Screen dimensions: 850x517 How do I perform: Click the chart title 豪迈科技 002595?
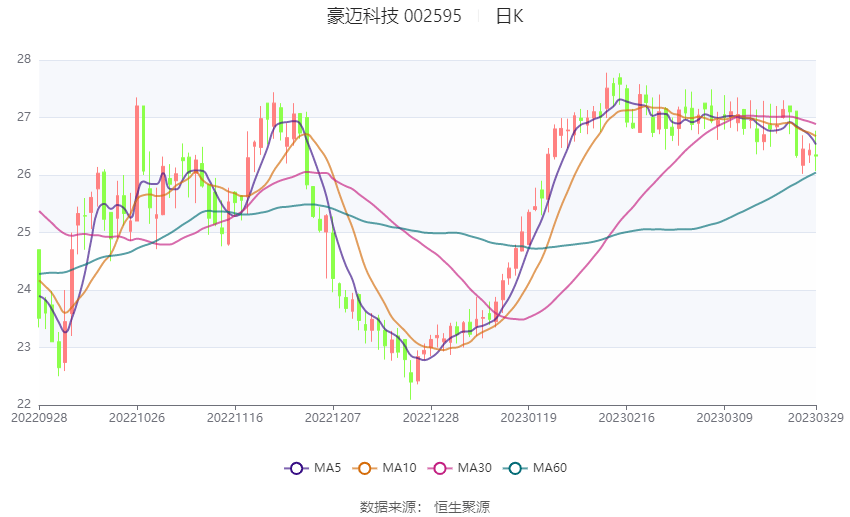(394, 17)
